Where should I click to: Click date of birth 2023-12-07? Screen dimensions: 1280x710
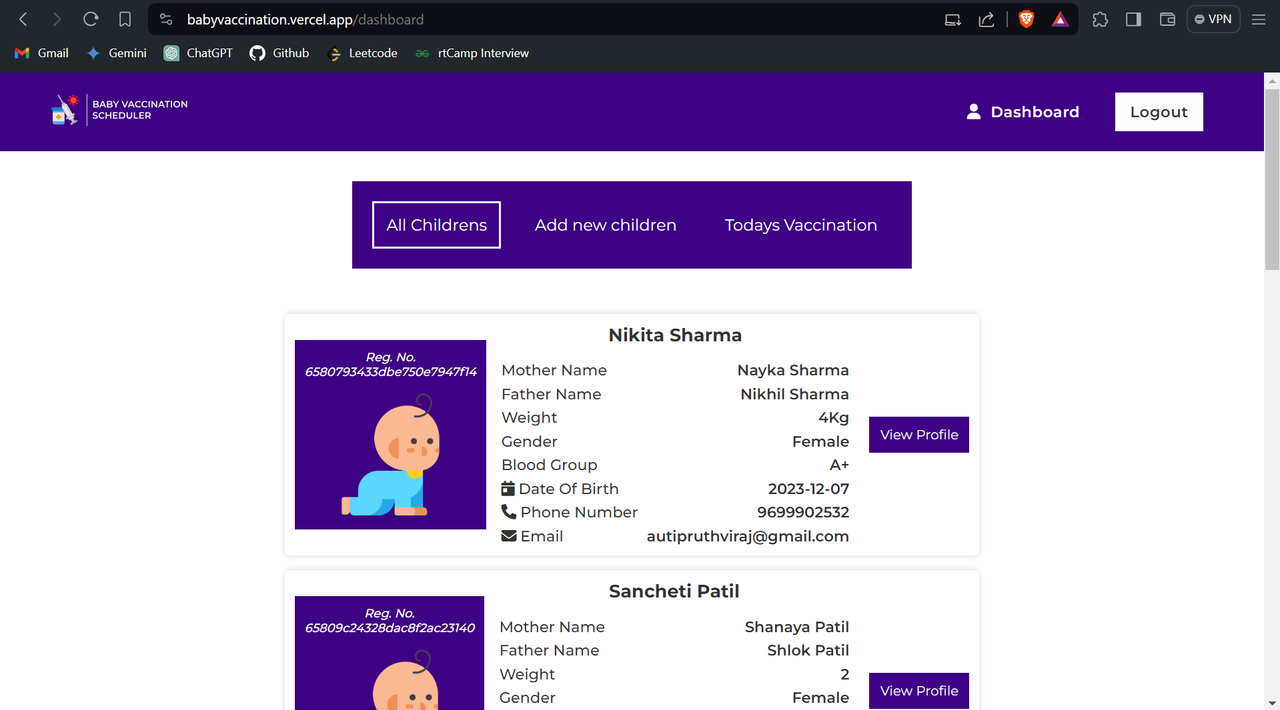(808, 488)
